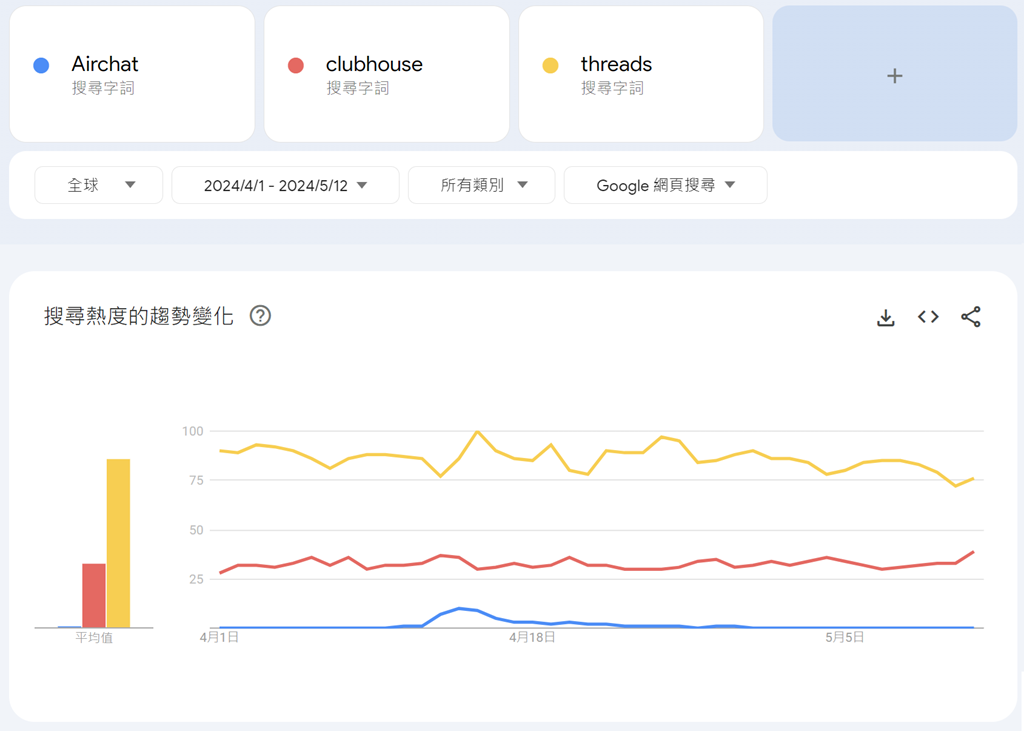Click the red clubhouse average bar

click(94, 595)
